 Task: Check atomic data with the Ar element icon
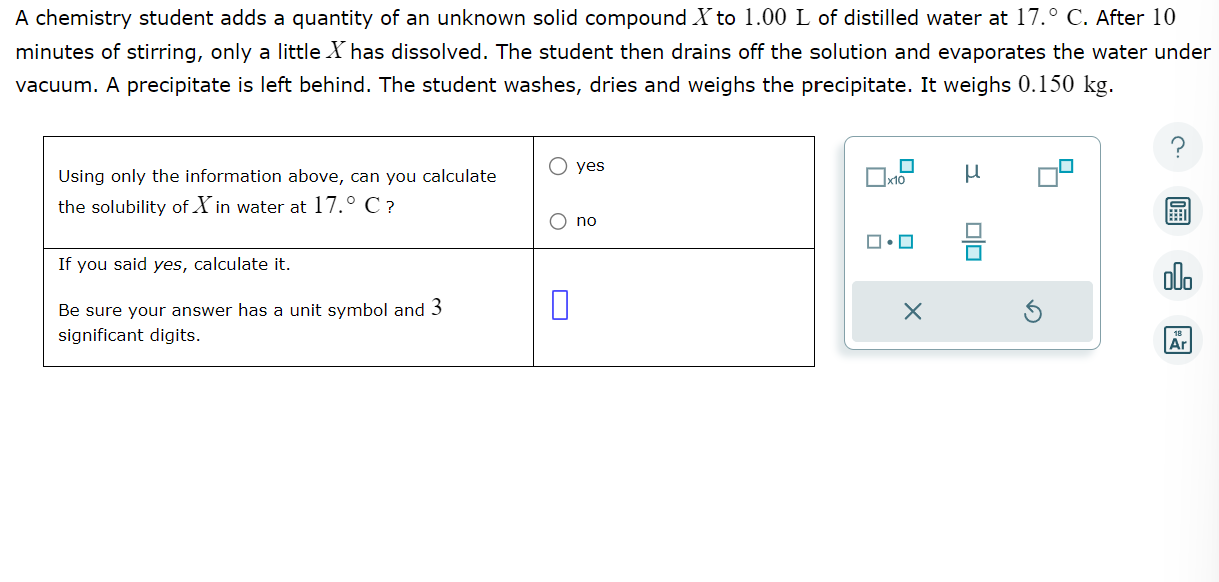1177,339
